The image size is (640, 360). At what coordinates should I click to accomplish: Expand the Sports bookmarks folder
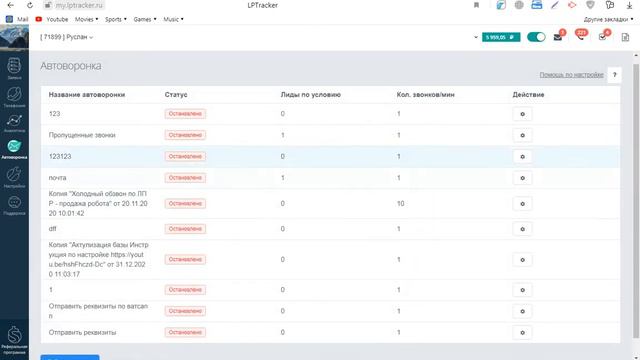pos(116,19)
